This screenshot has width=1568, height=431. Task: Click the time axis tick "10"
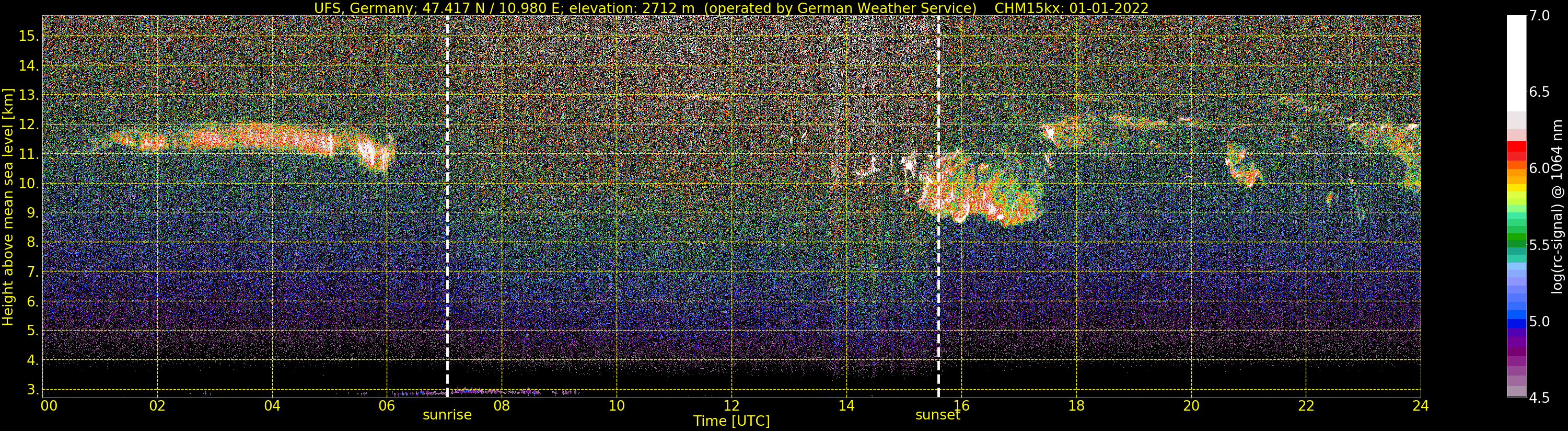[x=617, y=405]
